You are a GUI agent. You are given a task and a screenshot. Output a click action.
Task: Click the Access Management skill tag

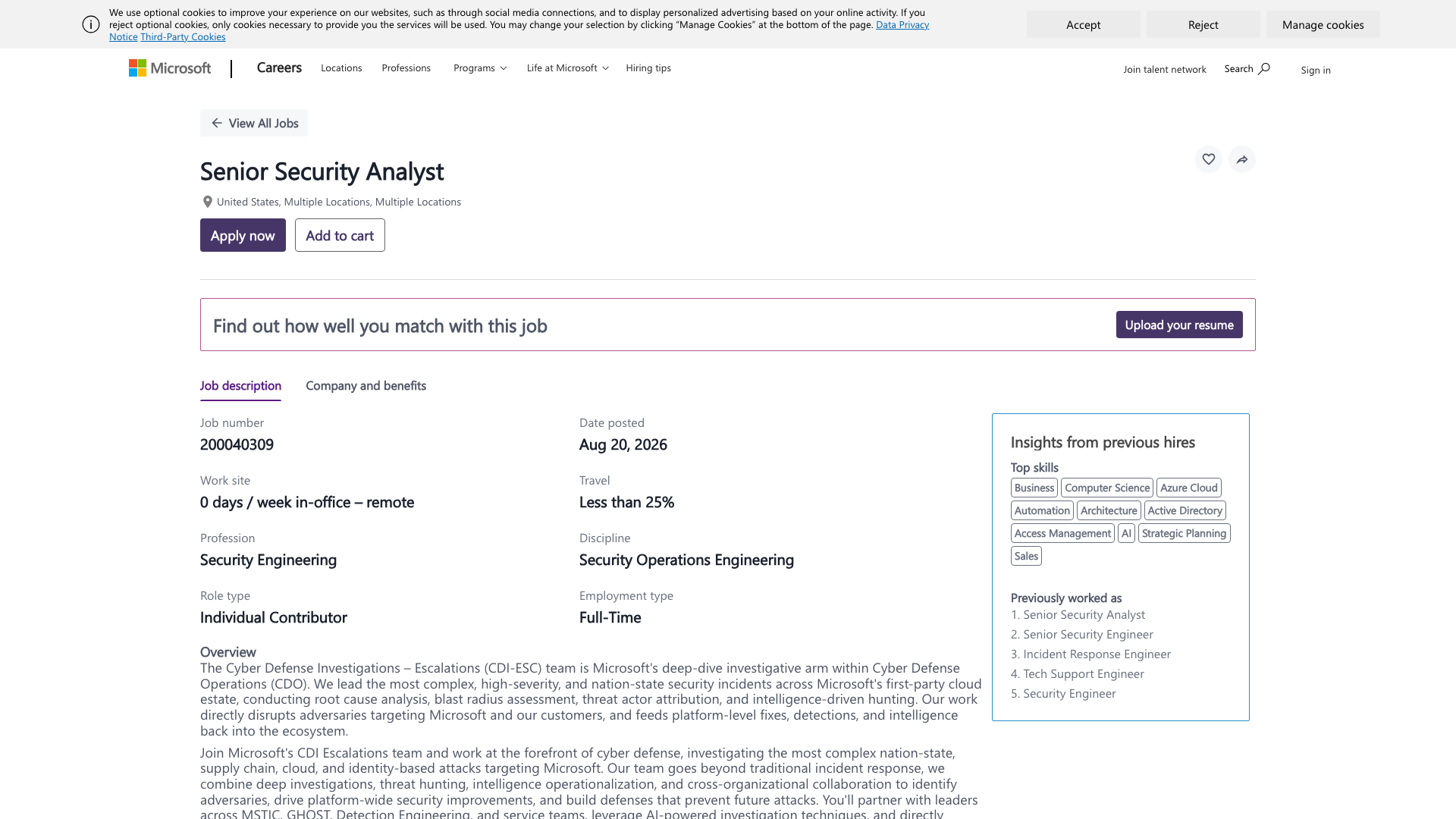click(x=1062, y=533)
